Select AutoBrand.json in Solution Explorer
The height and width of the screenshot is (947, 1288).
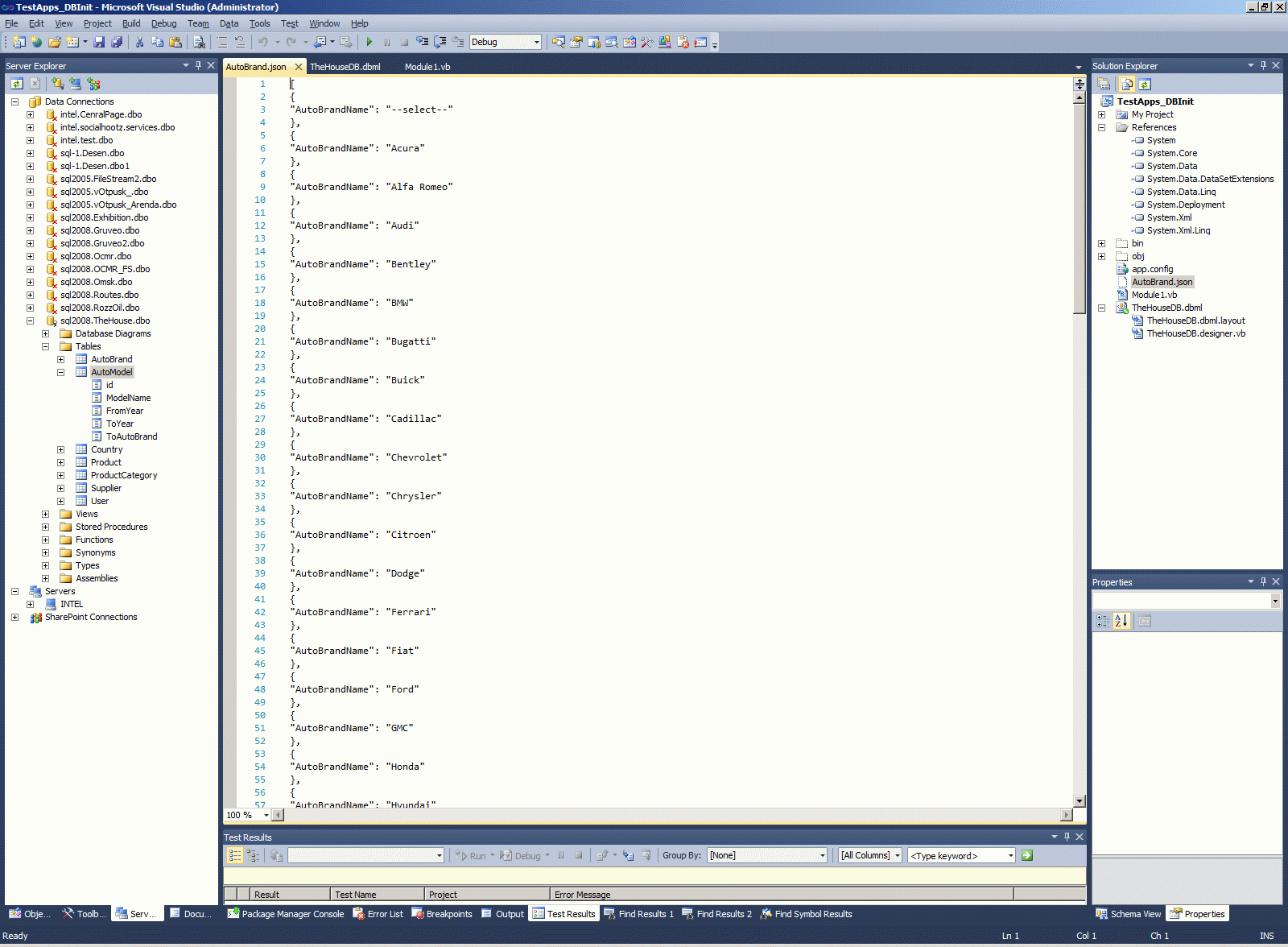tap(1162, 282)
